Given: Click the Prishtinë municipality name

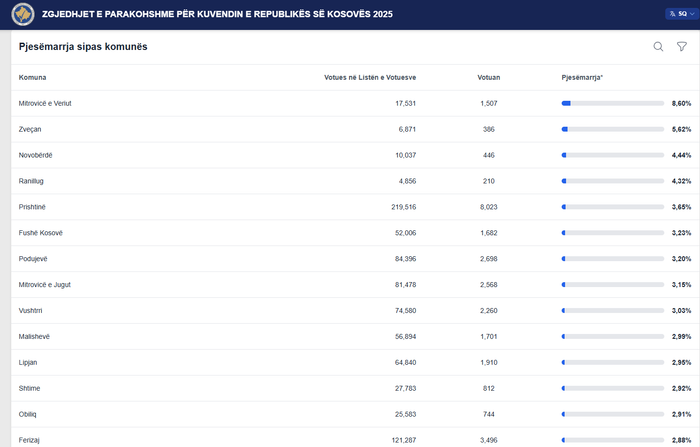Looking at the screenshot, I should click(32, 207).
